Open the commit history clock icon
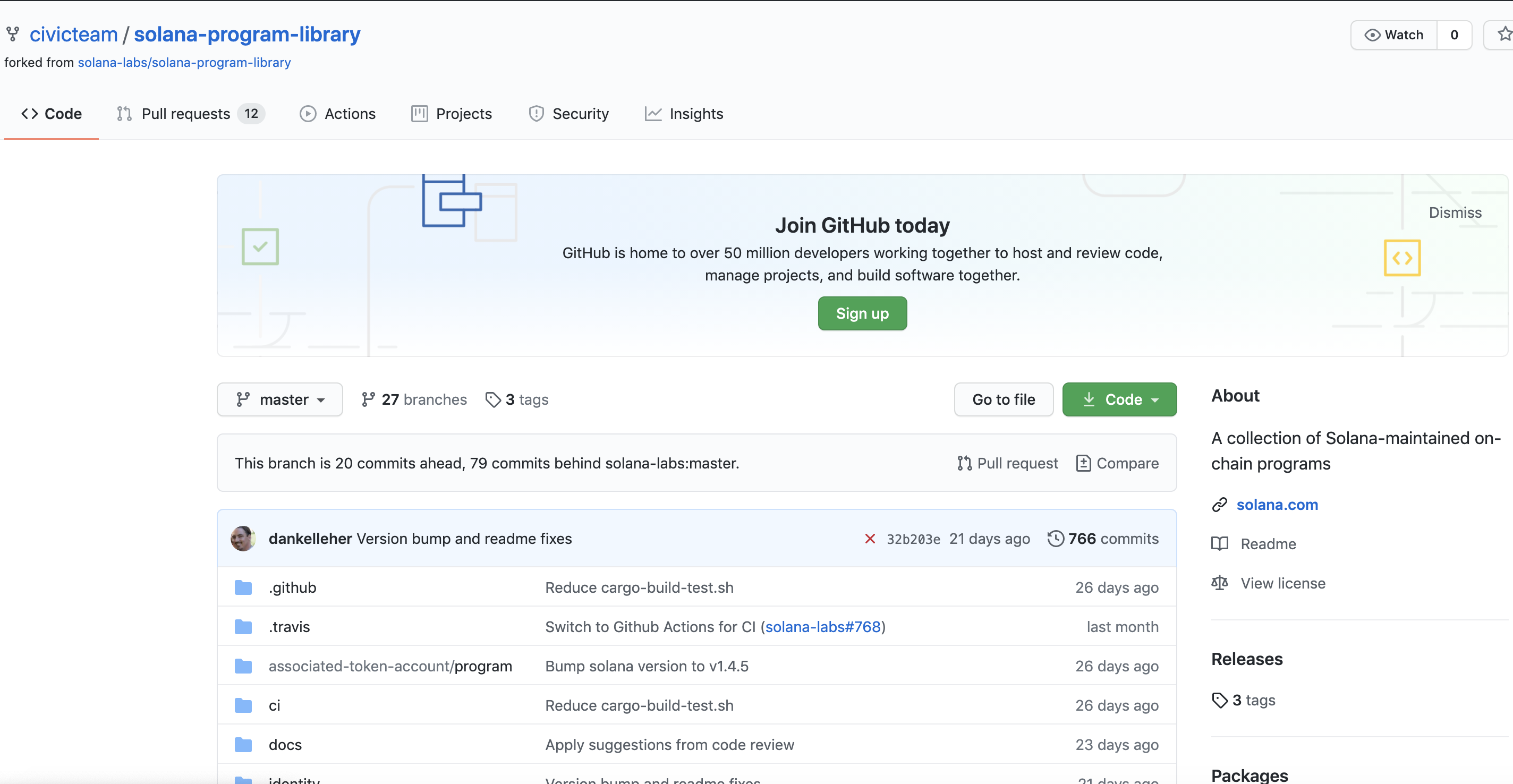The image size is (1513, 784). (1055, 539)
